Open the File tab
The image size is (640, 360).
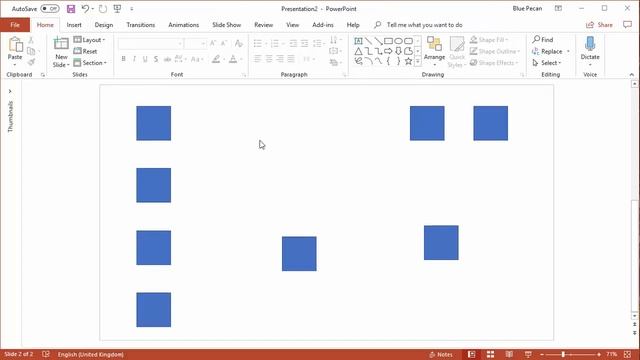[x=15, y=25]
